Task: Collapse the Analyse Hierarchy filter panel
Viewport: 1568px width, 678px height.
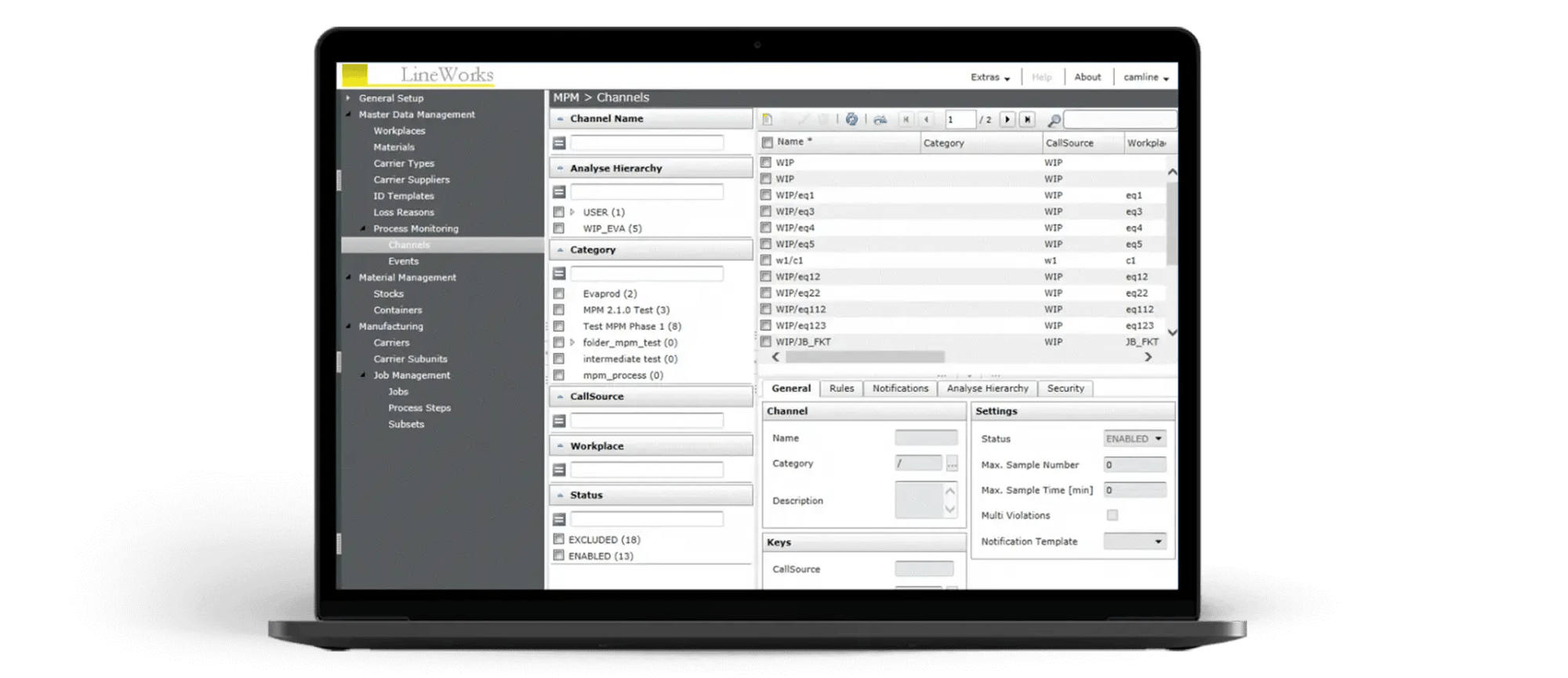Action: pyautogui.click(x=561, y=168)
